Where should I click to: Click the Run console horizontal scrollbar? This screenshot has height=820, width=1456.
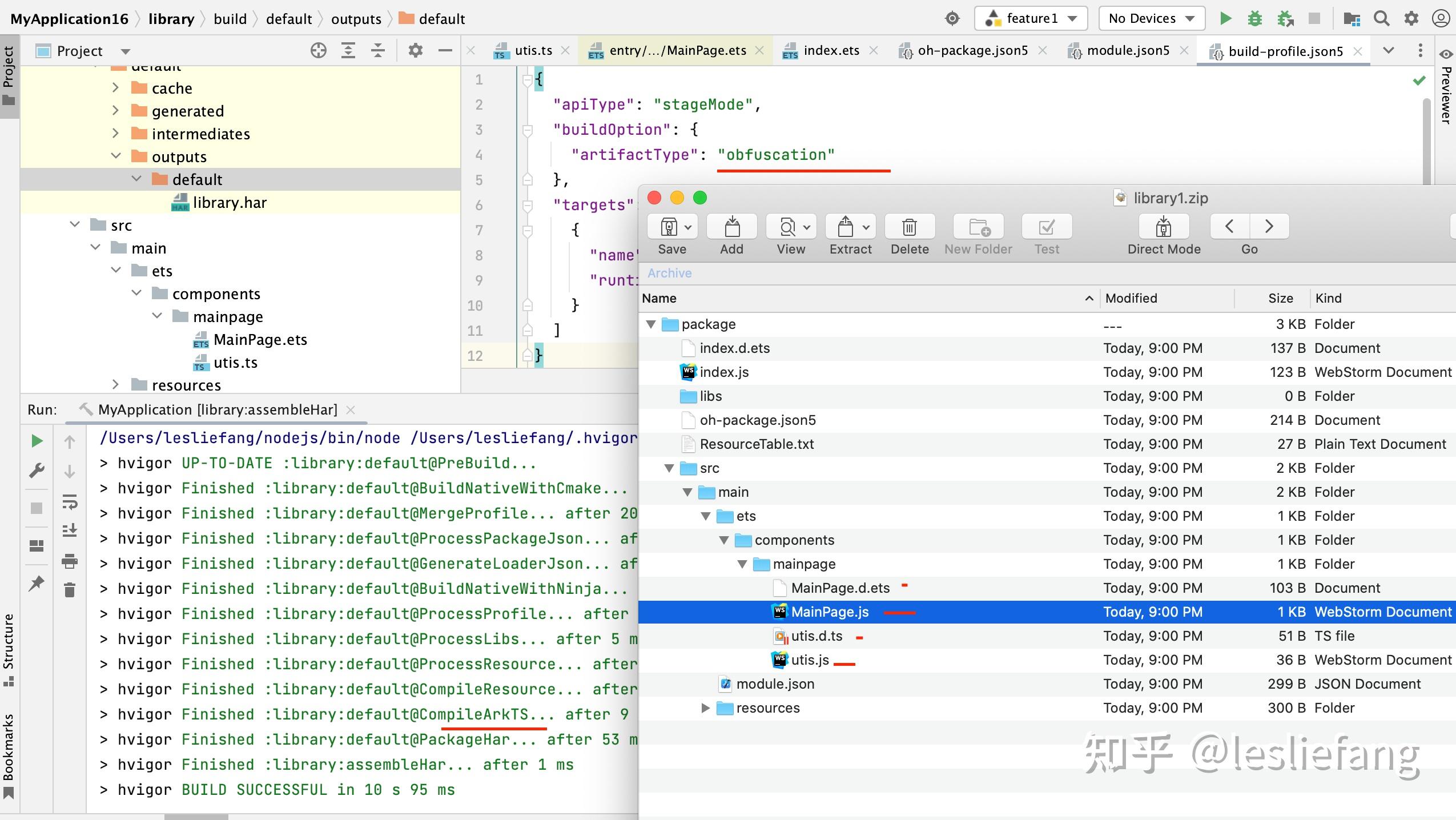point(196,817)
